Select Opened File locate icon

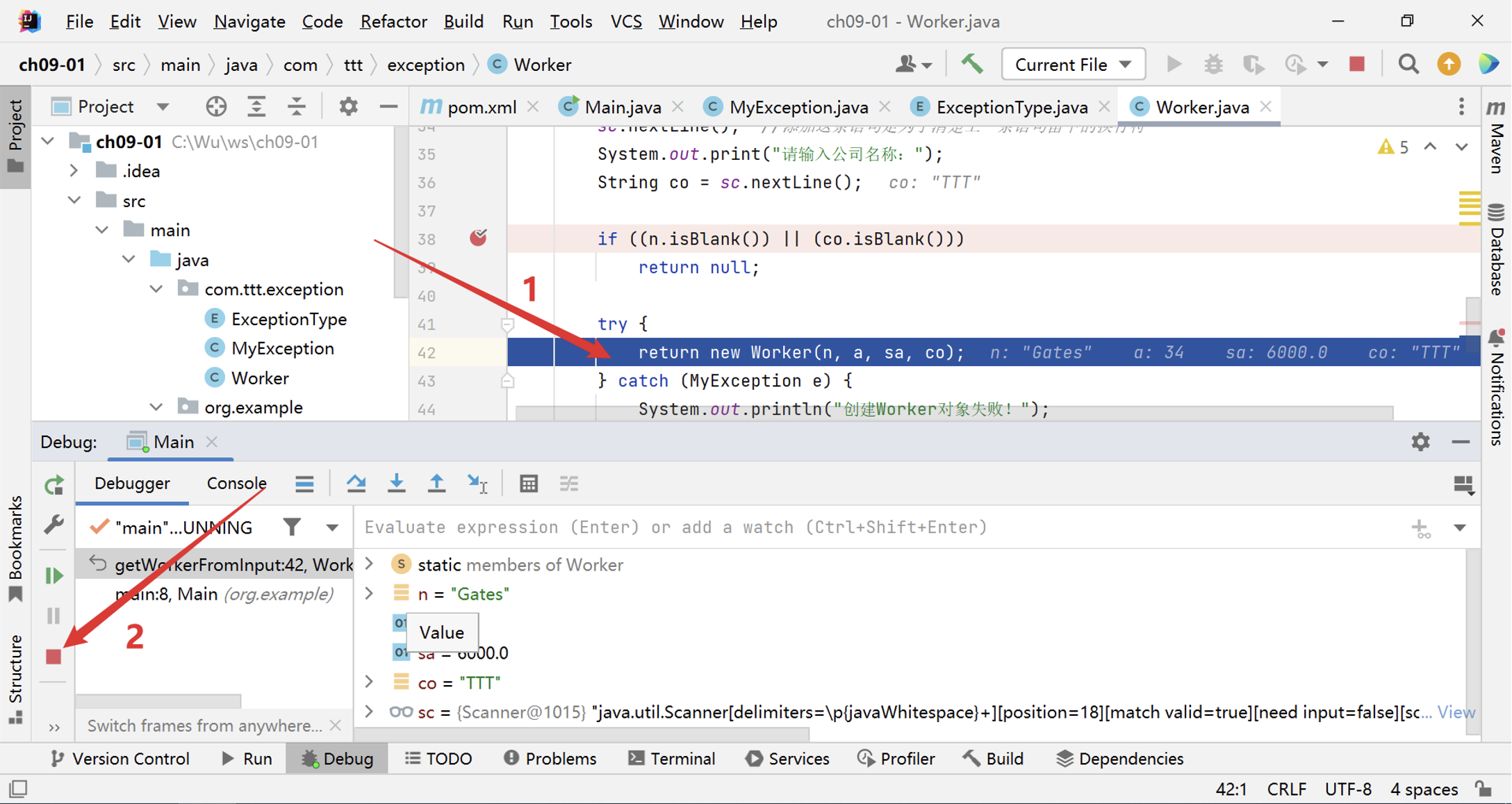click(216, 106)
